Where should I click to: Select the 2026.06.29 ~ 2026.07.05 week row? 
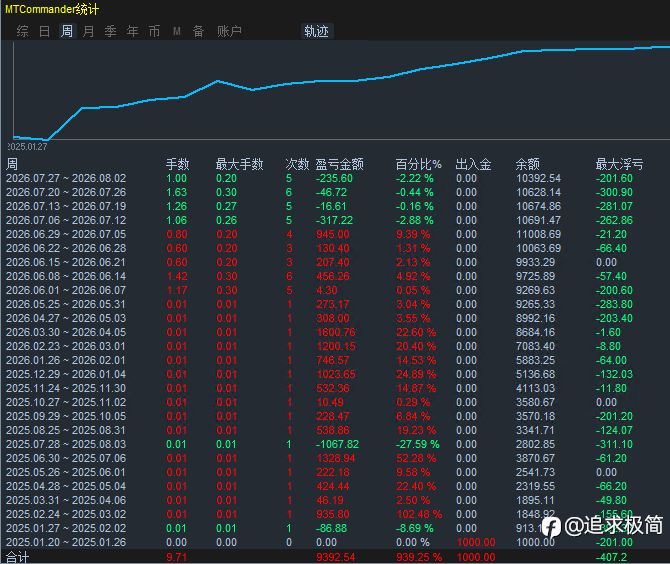pyautogui.click(x=335, y=234)
